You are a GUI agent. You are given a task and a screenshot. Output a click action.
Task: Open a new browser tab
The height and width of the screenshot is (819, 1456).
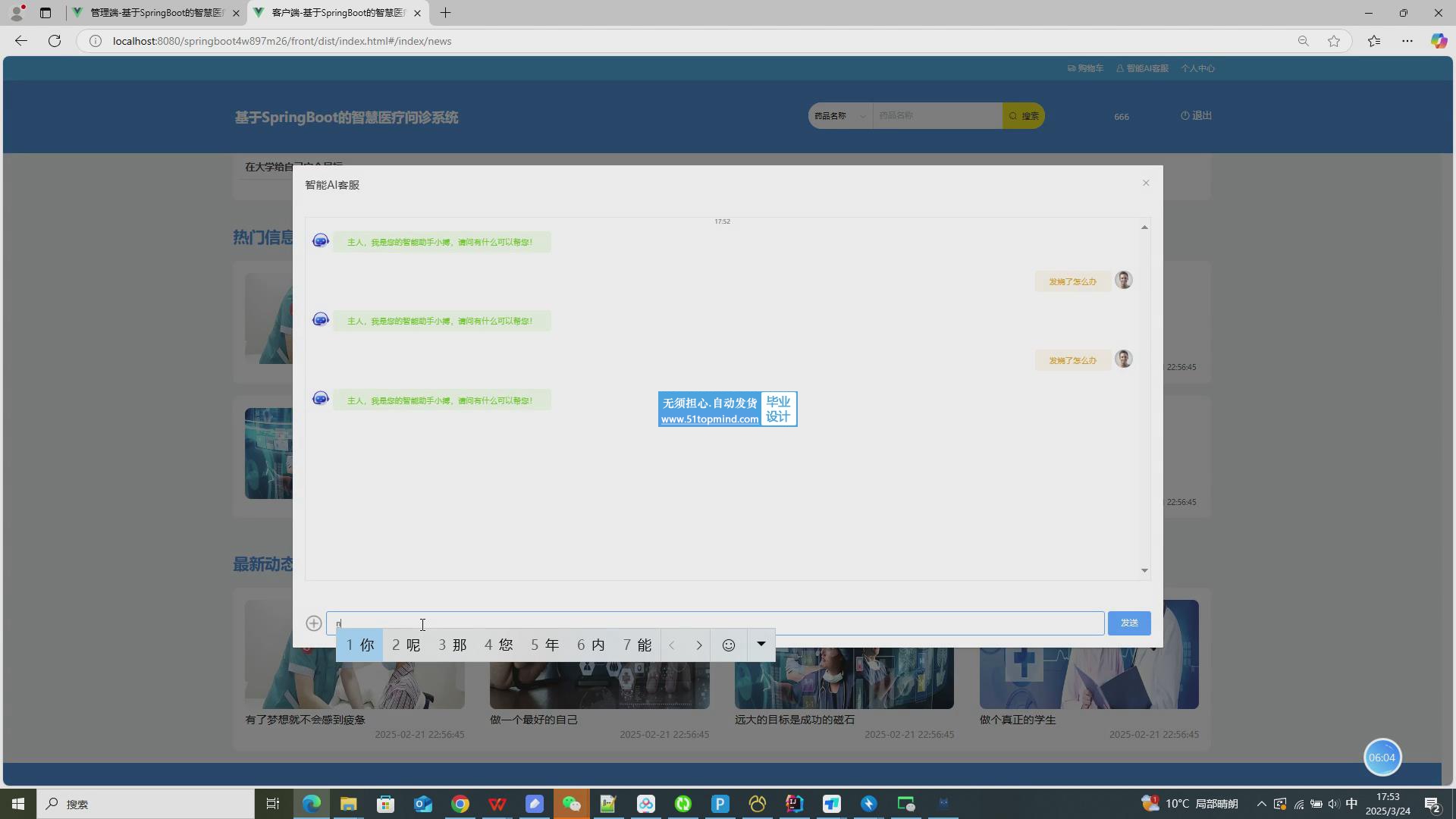click(x=445, y=13)
